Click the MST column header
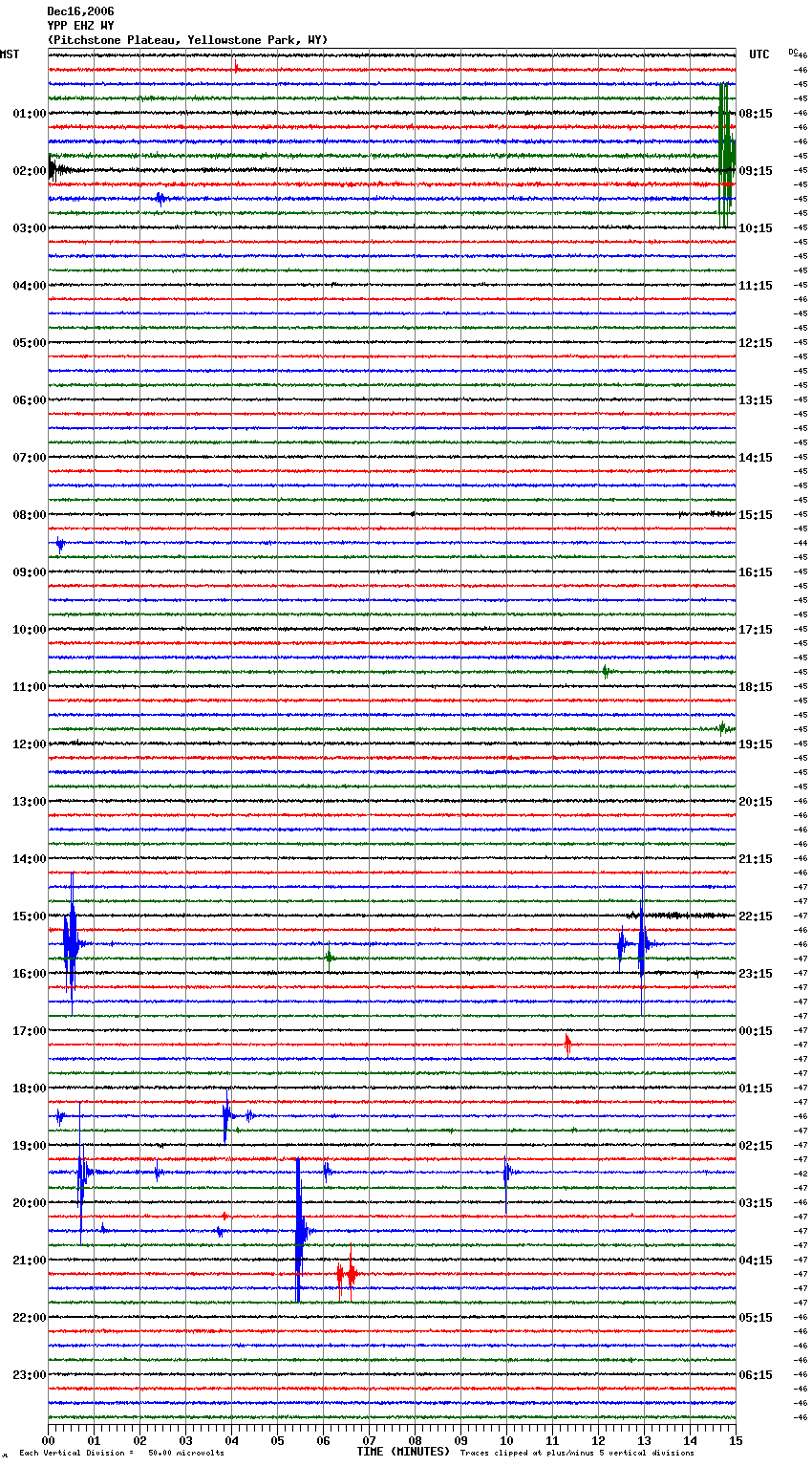The height and width of the screenshot is (1466, 812). point(10,54)
